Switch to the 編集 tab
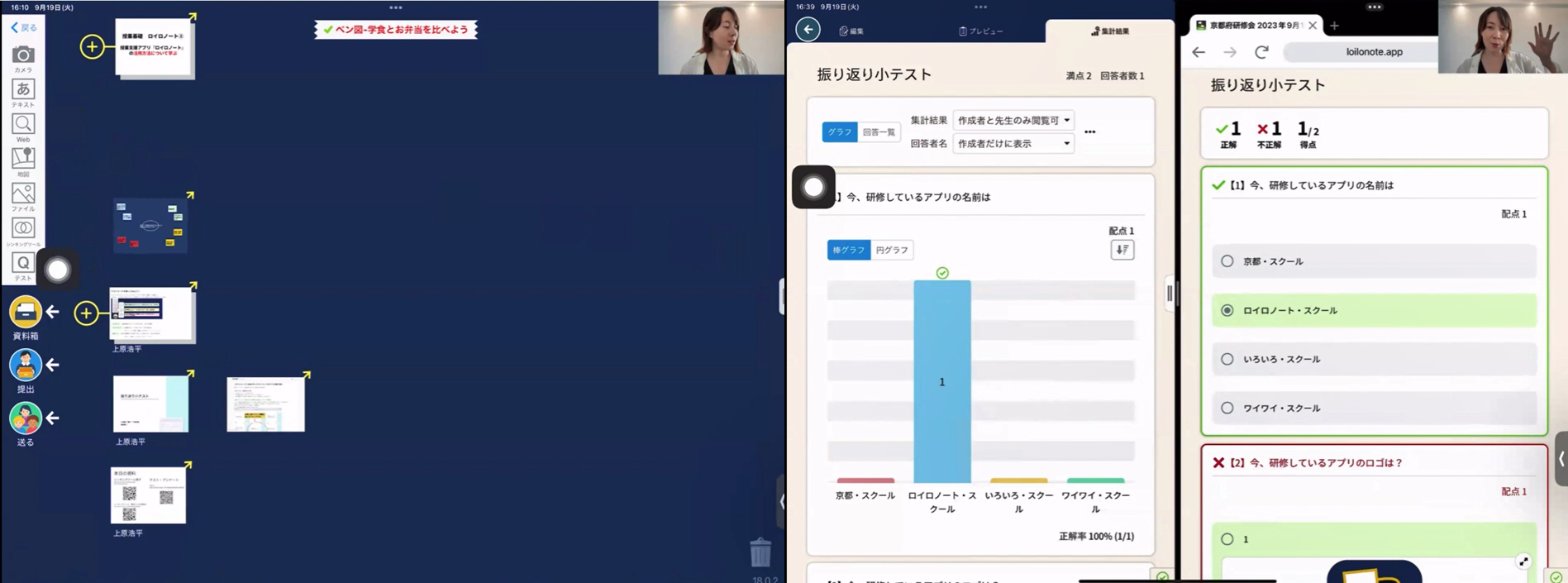The height and width of the screenshot is (583, 1568). tap(851, 31)
